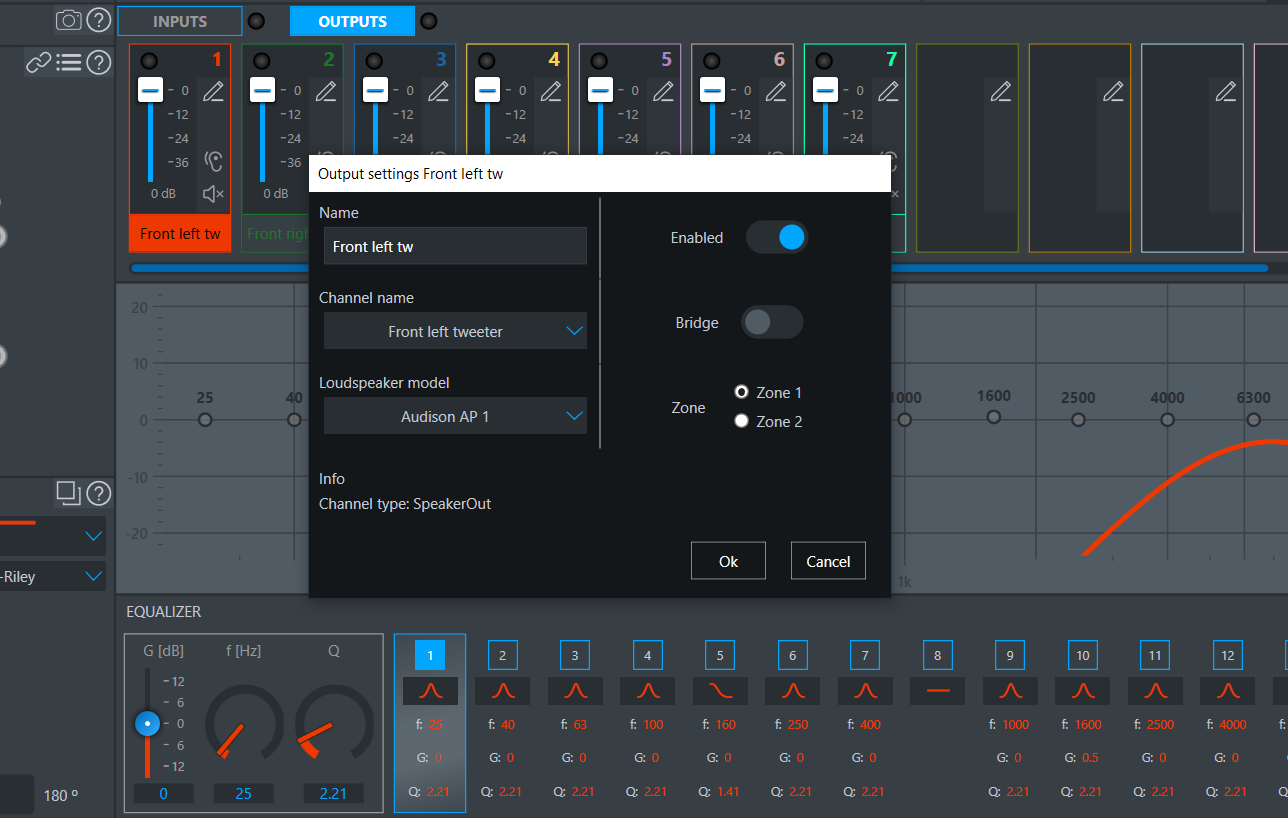The width and height of the screenshot is (1288, 818).
Task: Turn on the Bridge switch
Action: point(771,322)
